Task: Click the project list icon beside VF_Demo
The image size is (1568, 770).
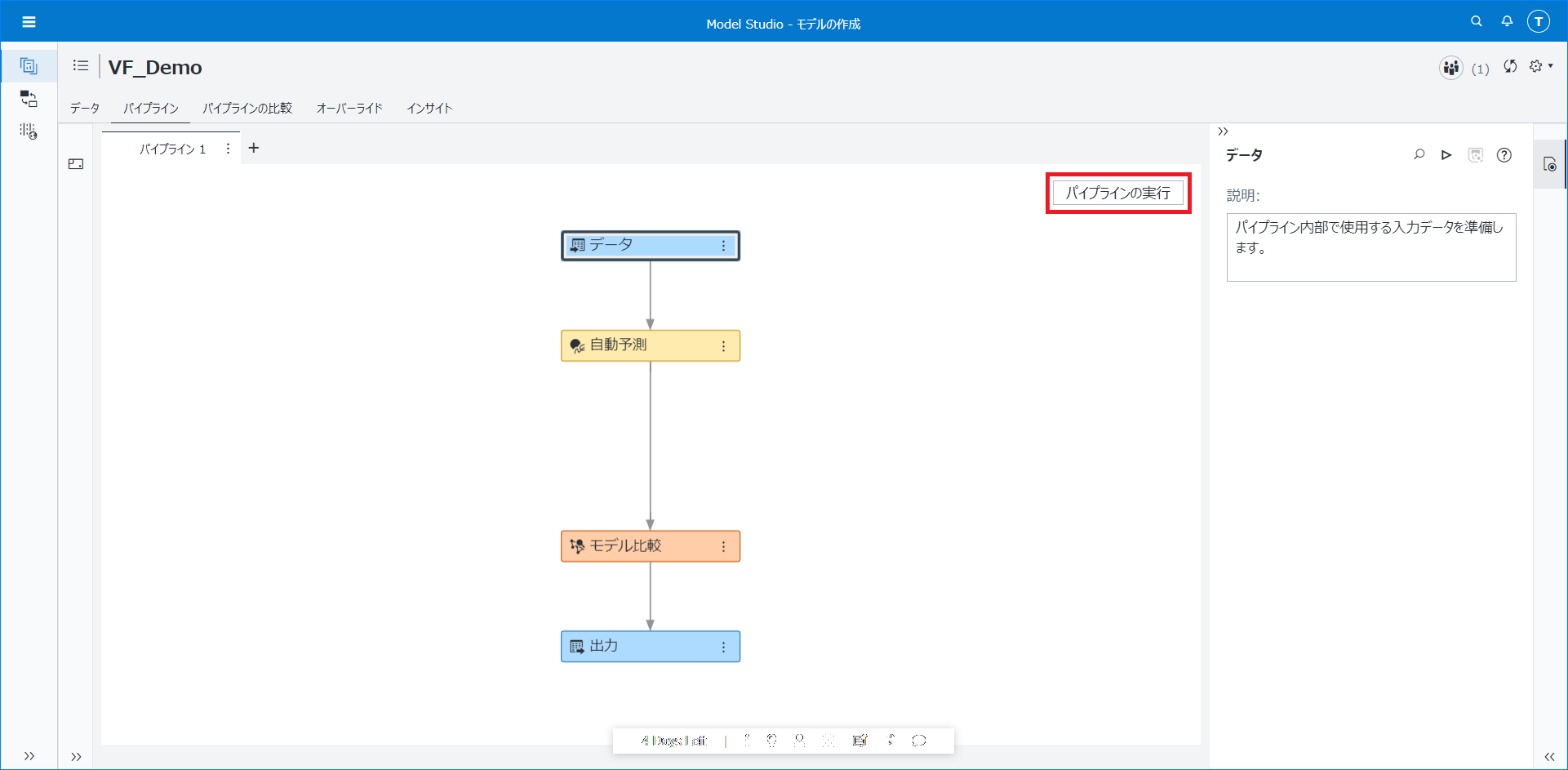Action: [x=80, y=65]
